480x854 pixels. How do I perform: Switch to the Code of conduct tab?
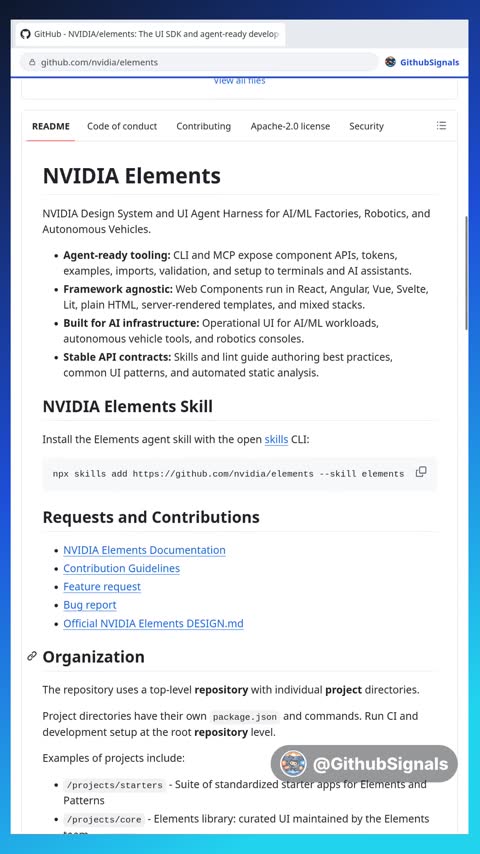(x=122, y=126)
